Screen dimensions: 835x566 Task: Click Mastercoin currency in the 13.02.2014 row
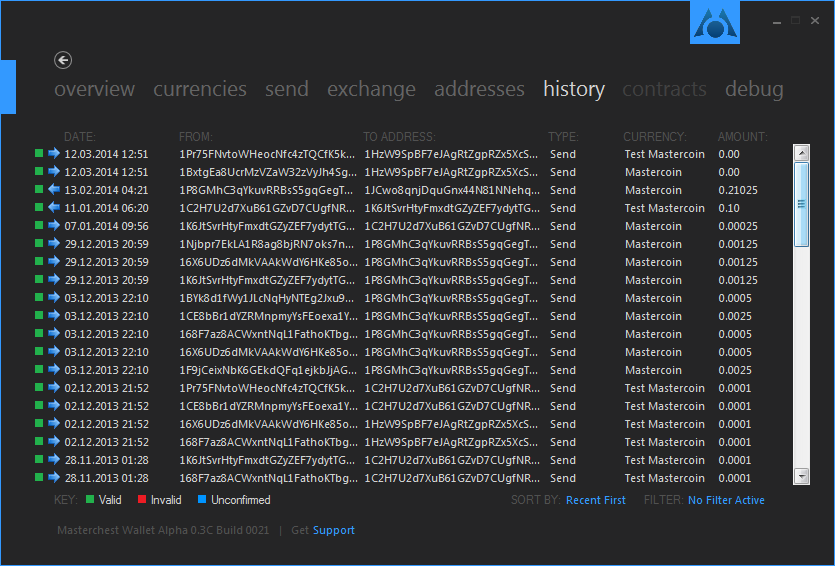coord(653,190)
